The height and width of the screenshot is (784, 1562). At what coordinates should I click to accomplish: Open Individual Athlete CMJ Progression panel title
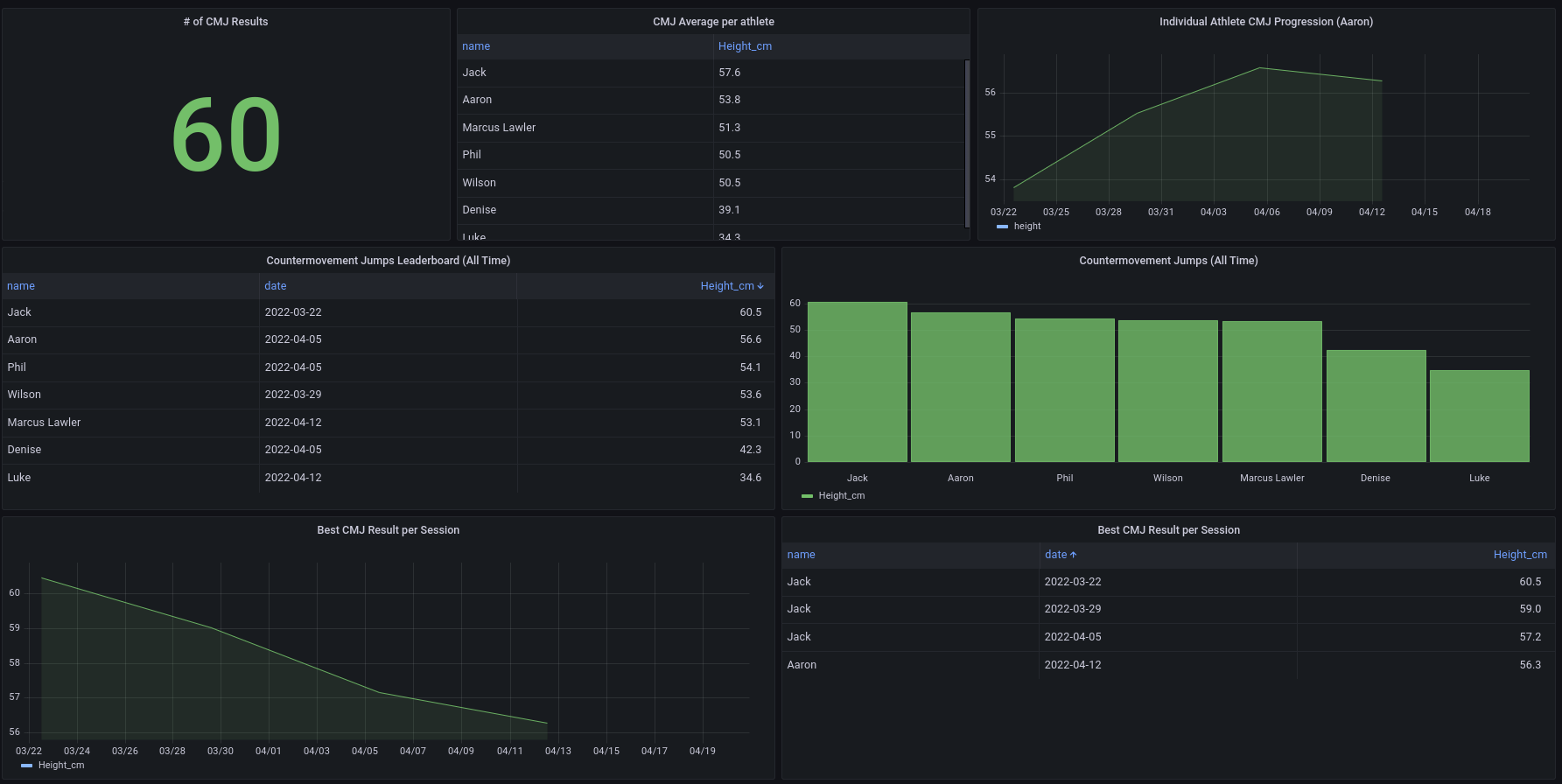coord(1266,22)
